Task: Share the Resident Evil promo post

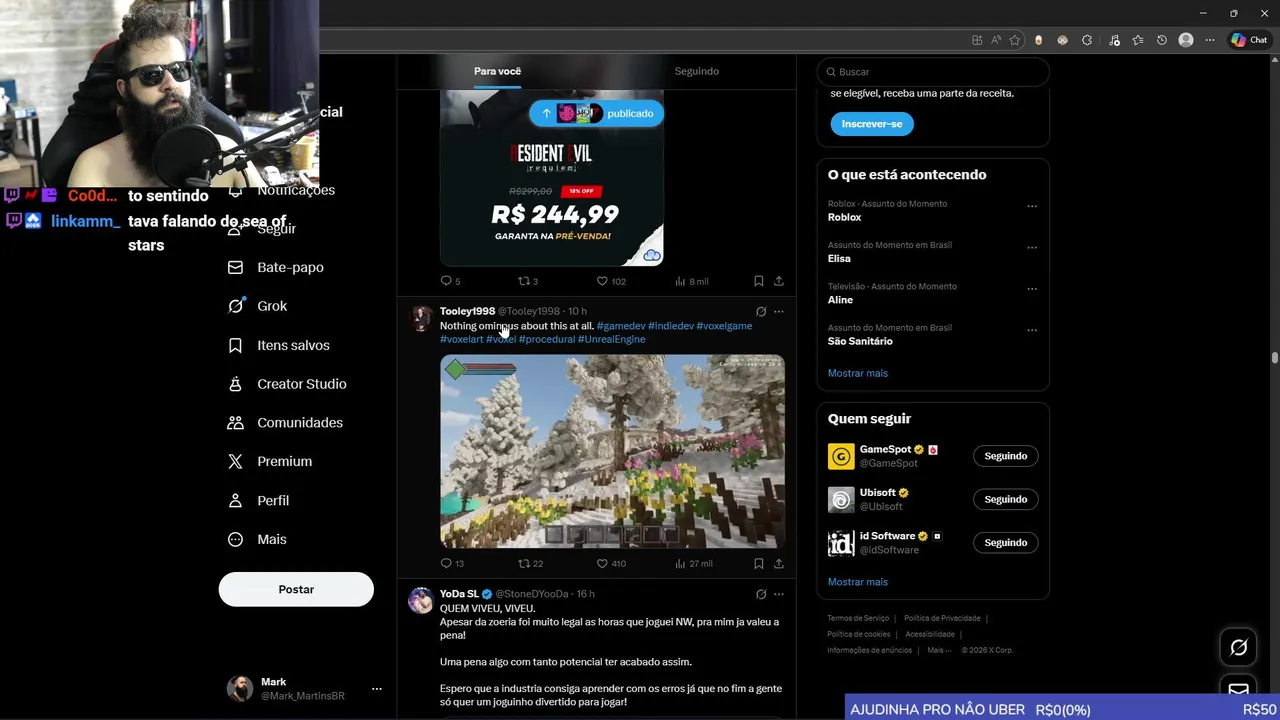Action: point(779,281)
